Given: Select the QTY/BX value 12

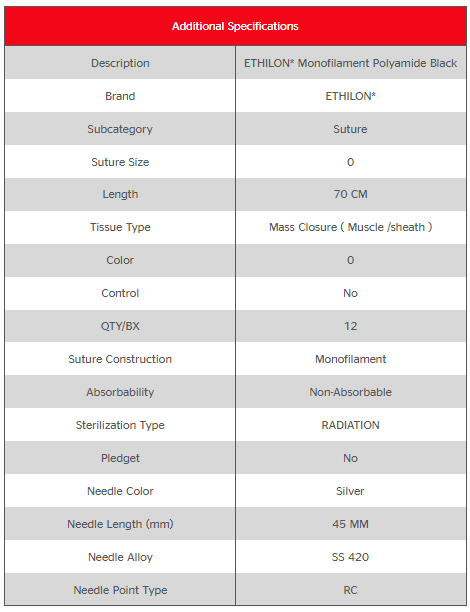Looking at the screenshot, I should tap(351, 326).
